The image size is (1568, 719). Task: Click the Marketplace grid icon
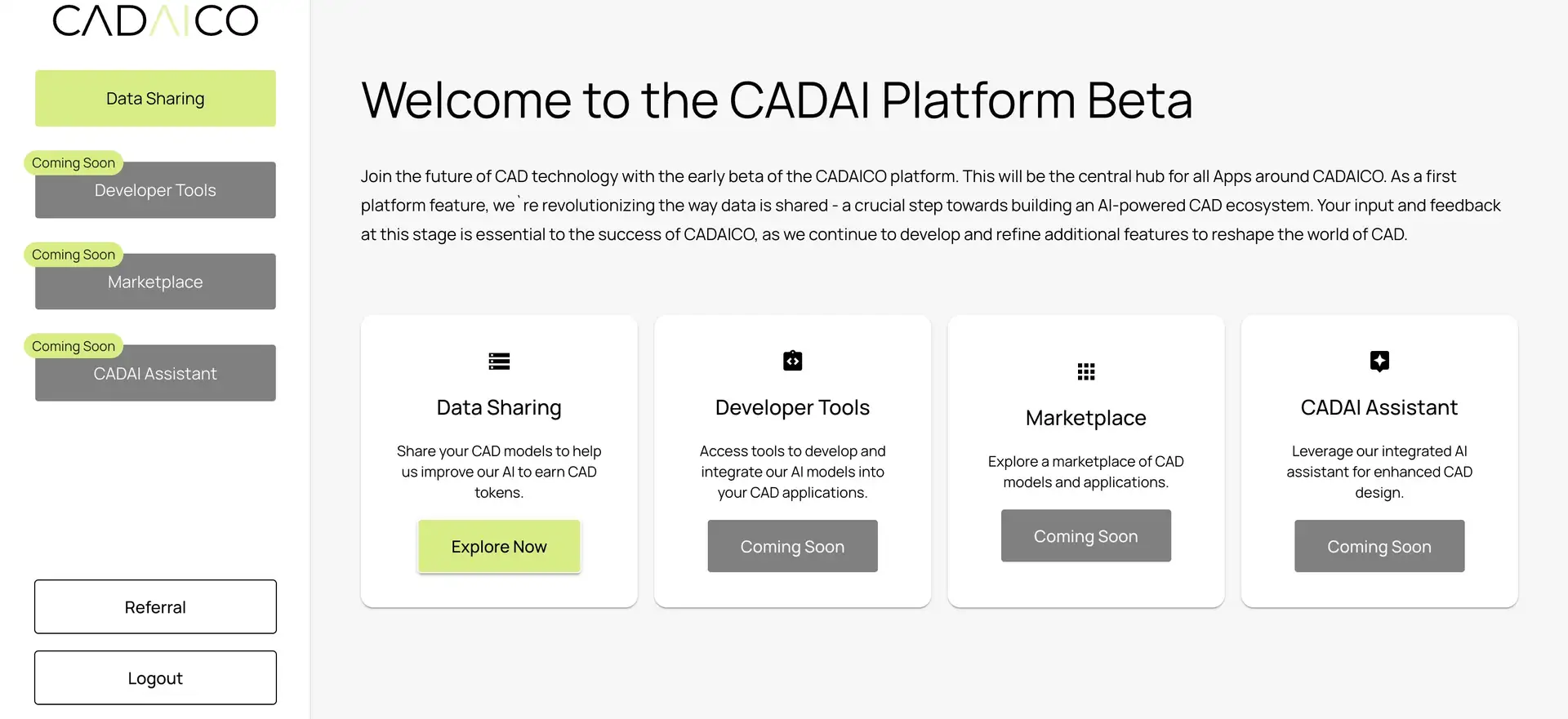tap(1085, 371)
